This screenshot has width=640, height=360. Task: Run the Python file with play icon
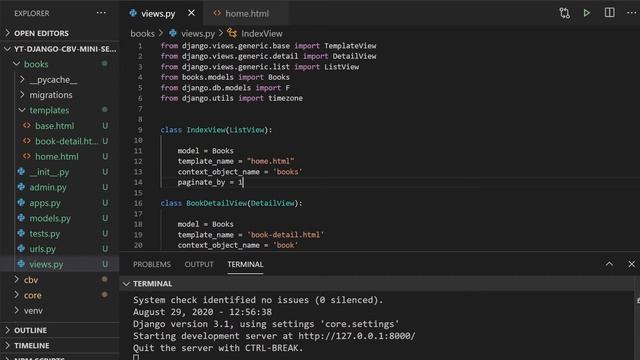click(587, 13)
